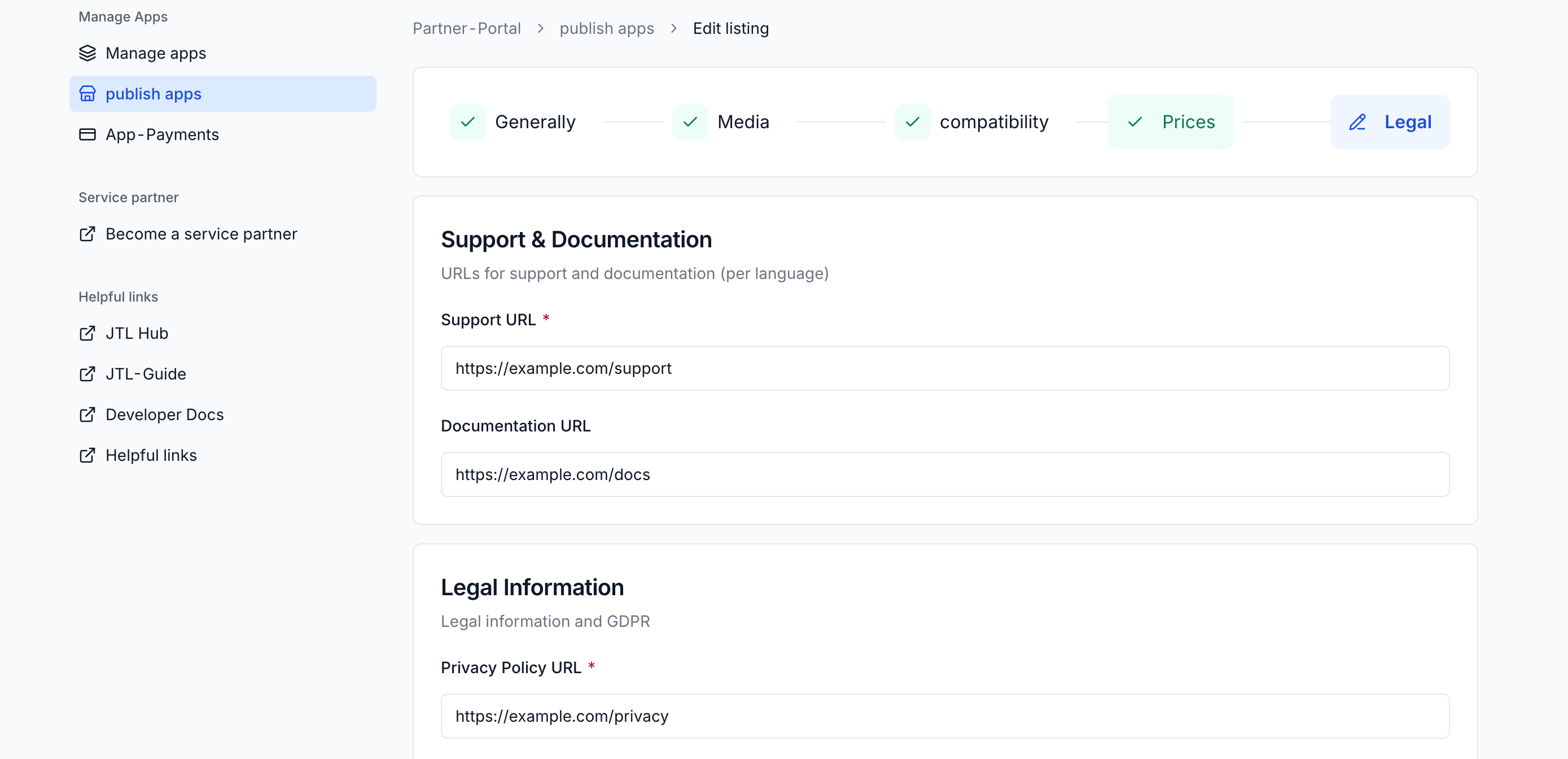1568x759 pixels.
Task: Go to publish apps breadcrumb
Action: 607,29
